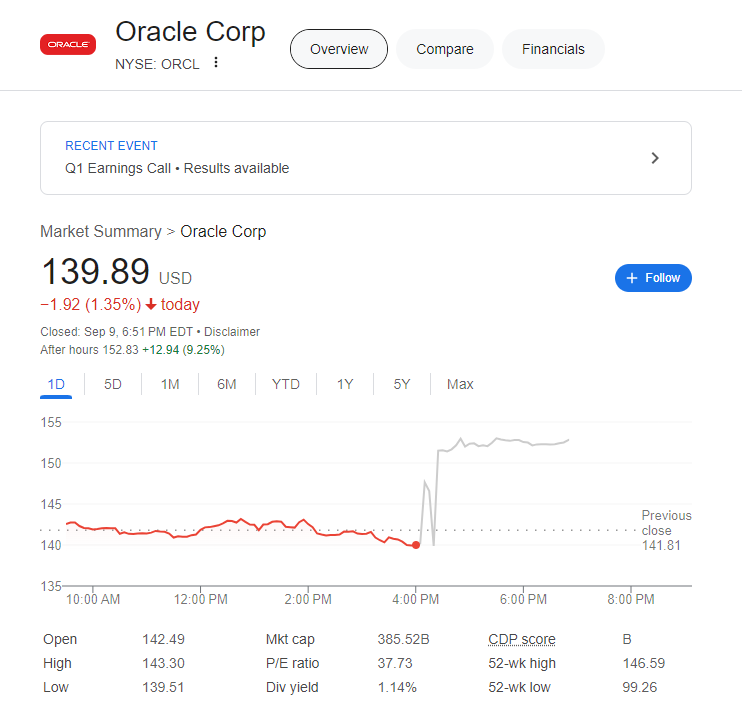The image size is (742, 702).
Task: Click the CDP score label
Action: pos(521,639)
